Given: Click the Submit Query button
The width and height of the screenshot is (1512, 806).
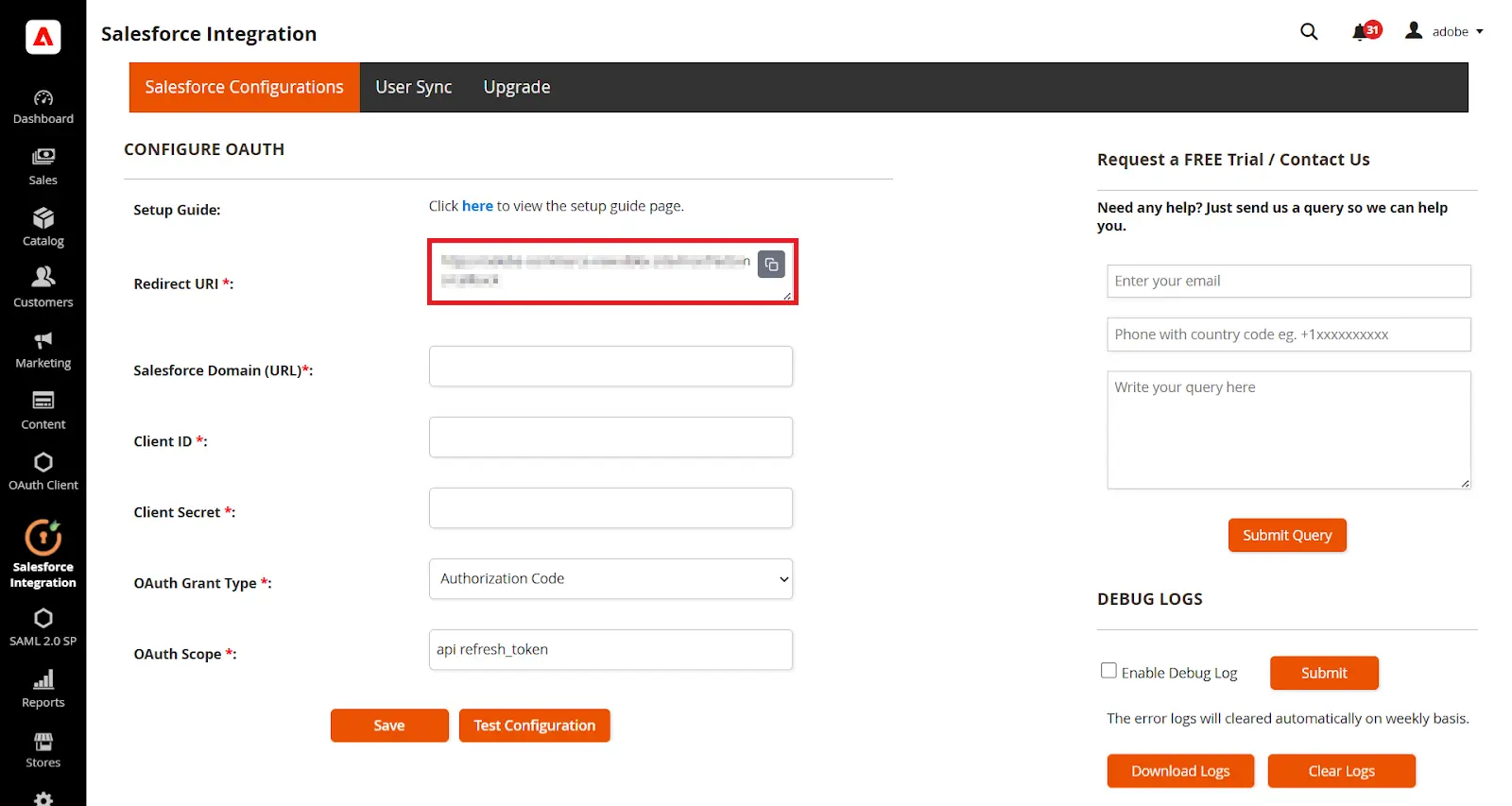Looking at the screenshot, I should click(x=1287, y=535).
